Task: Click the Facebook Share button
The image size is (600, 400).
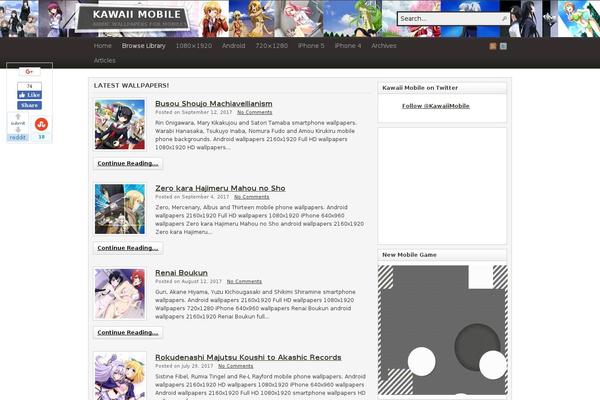Action: 29,105
